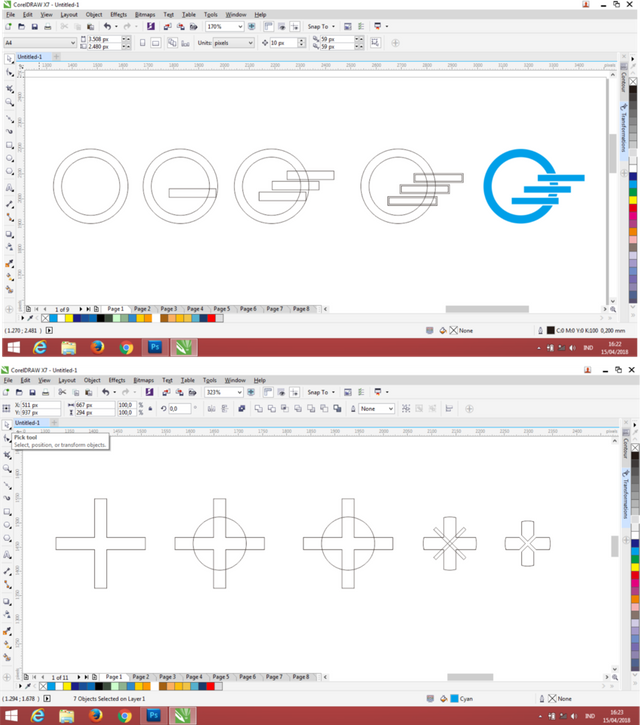Toggle Show Rulers in top window toolbar

(268, 27)
